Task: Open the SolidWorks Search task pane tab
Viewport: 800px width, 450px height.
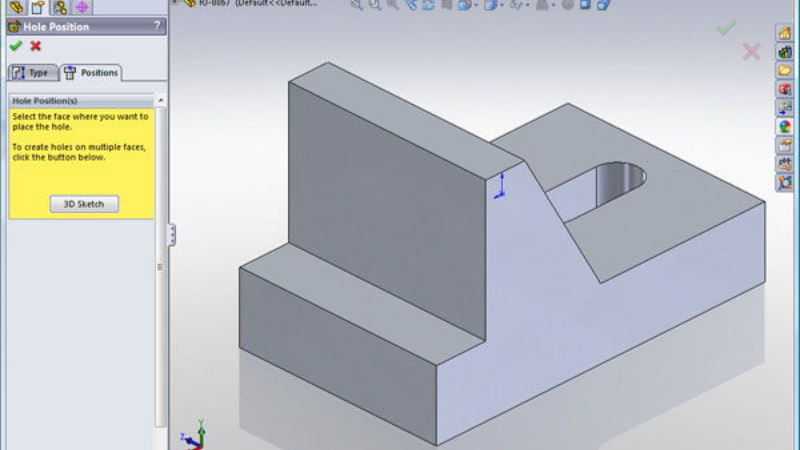Action: [785, 89]
